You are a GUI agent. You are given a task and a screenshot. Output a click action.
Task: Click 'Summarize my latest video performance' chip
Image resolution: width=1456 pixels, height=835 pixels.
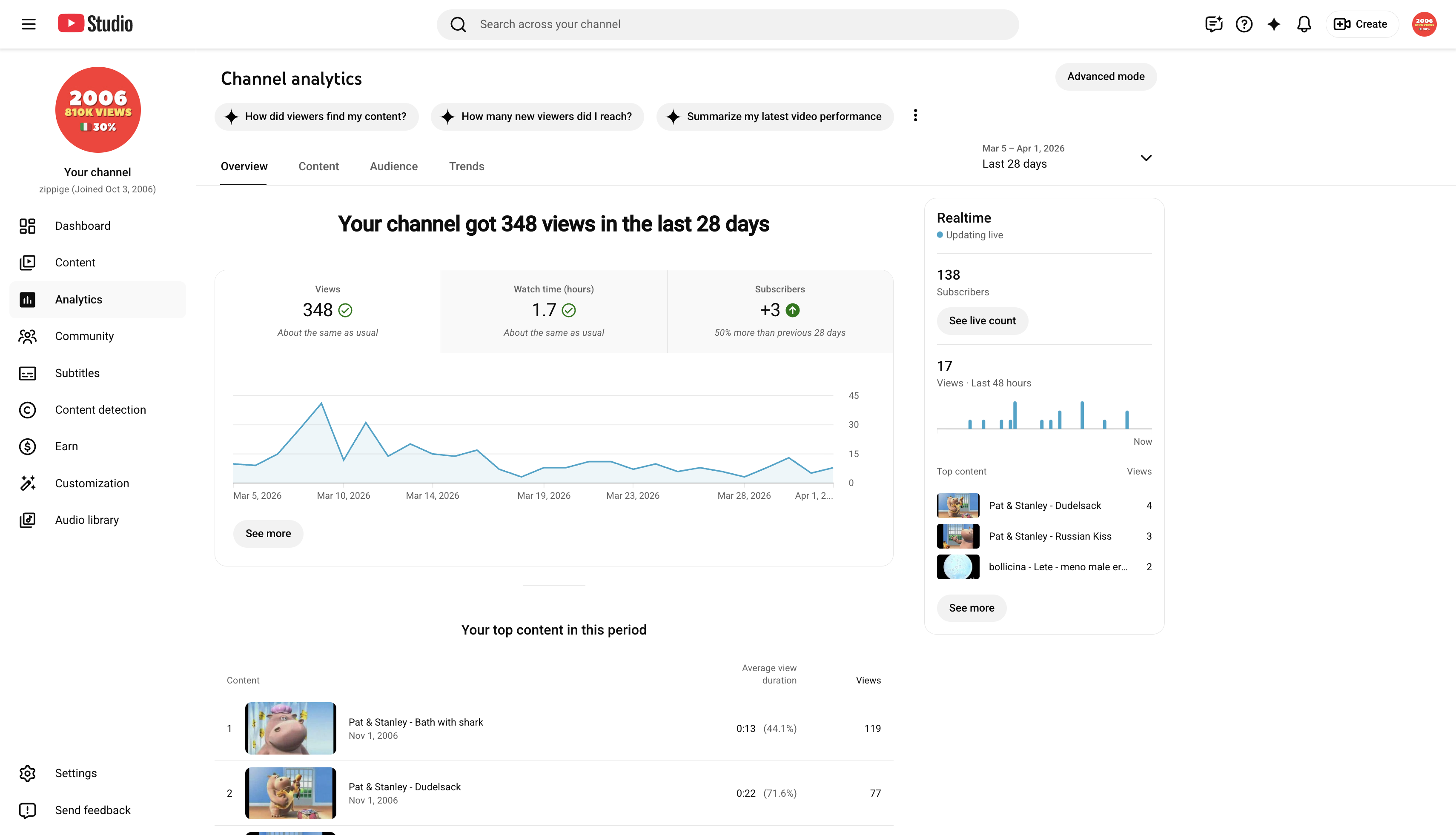point(775,117)
